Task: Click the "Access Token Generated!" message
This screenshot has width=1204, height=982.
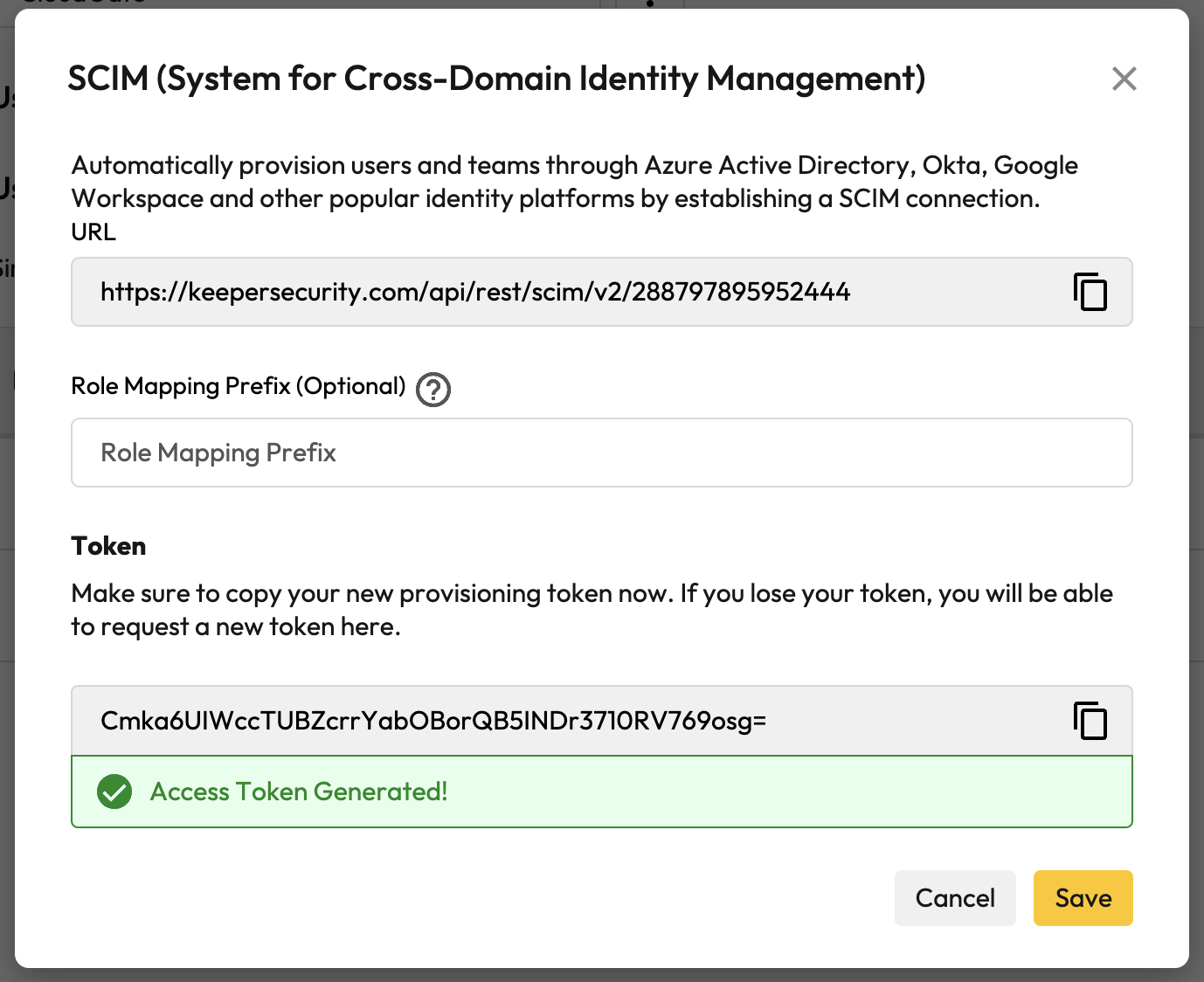Action: (x=299, y=792)
